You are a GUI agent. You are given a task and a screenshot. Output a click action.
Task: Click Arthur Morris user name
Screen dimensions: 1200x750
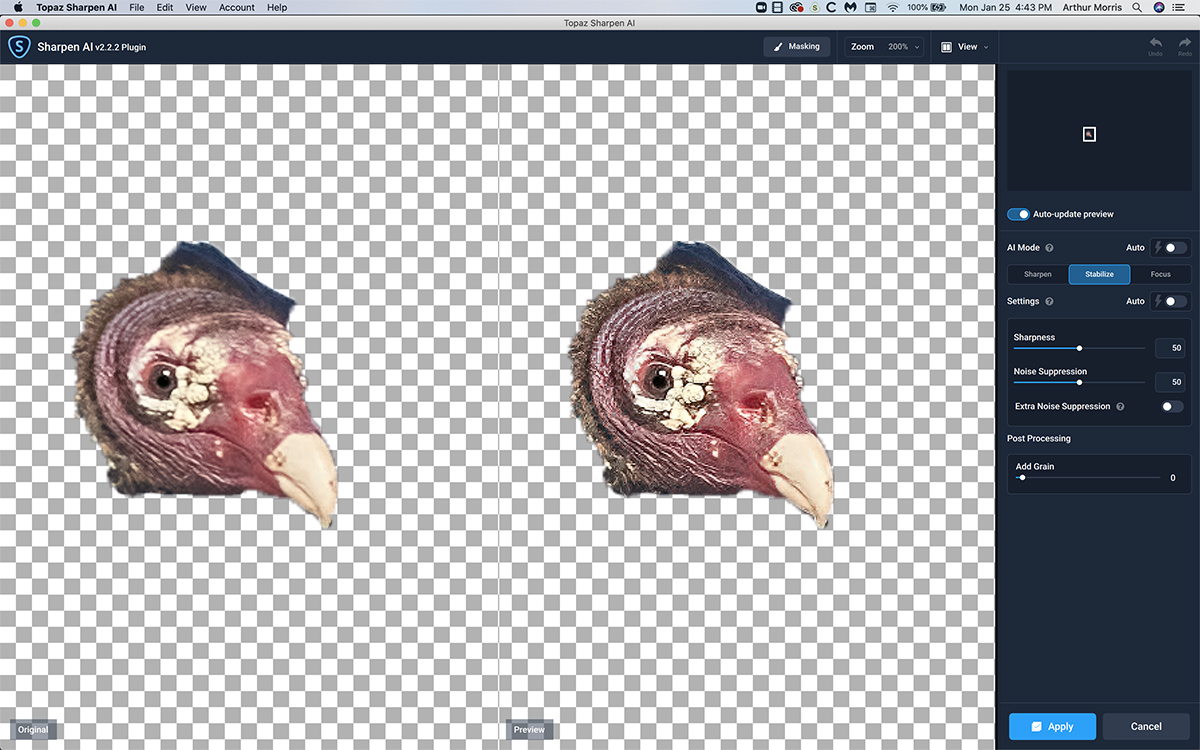coord(1093,7)
